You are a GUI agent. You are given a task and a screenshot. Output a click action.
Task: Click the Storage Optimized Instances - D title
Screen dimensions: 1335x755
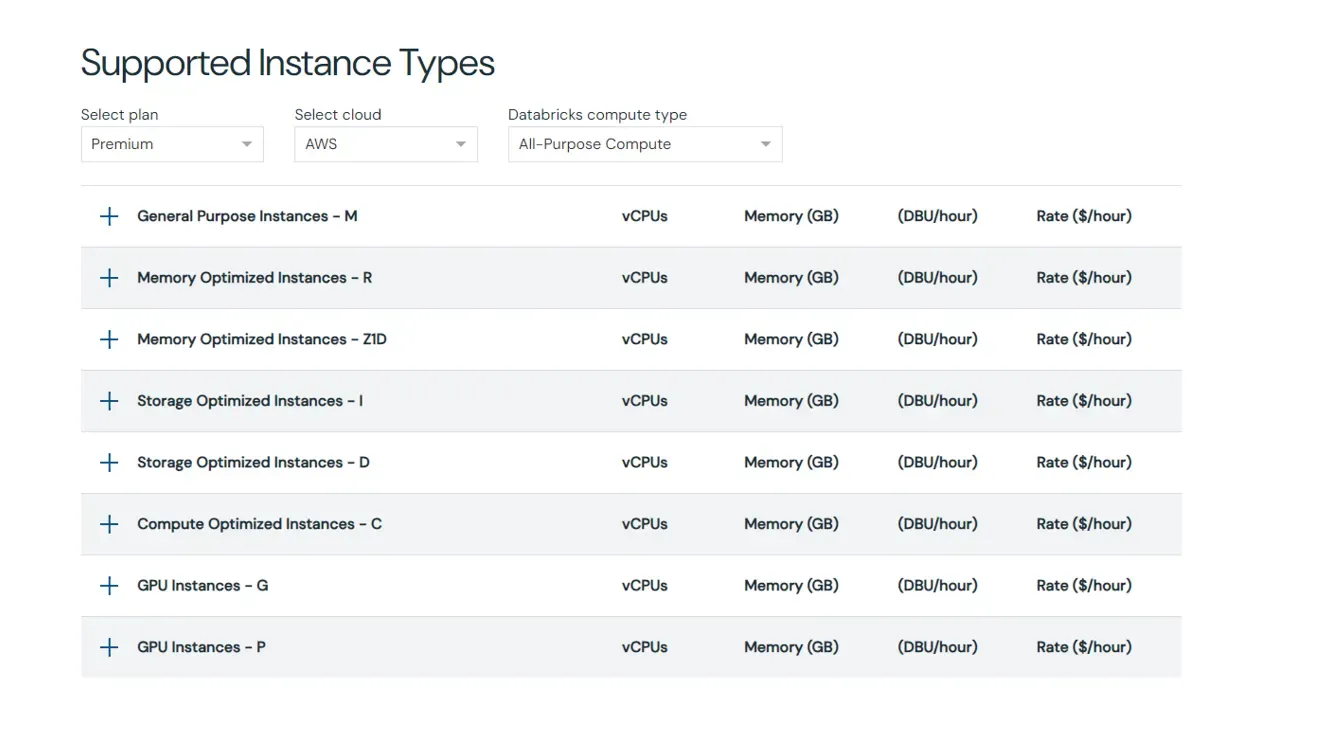pyautogui.click(x=253, y=463)
